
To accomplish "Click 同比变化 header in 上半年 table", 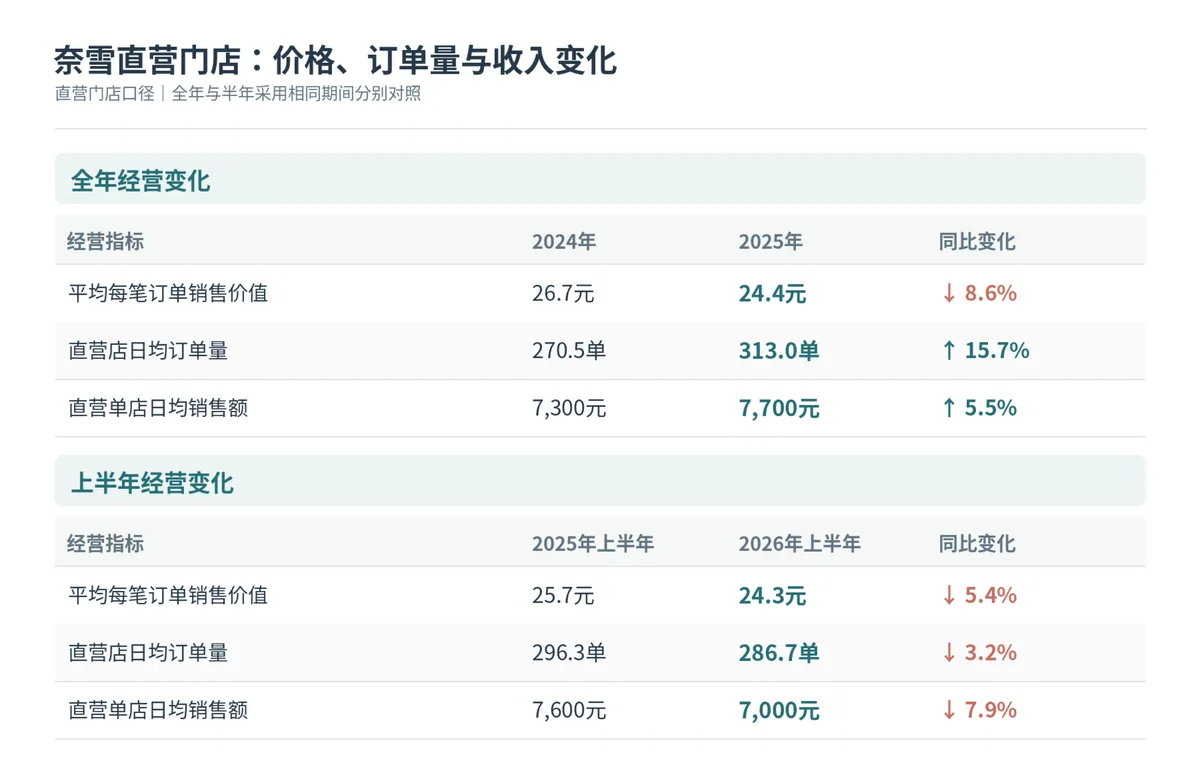I will click(977, 544).
